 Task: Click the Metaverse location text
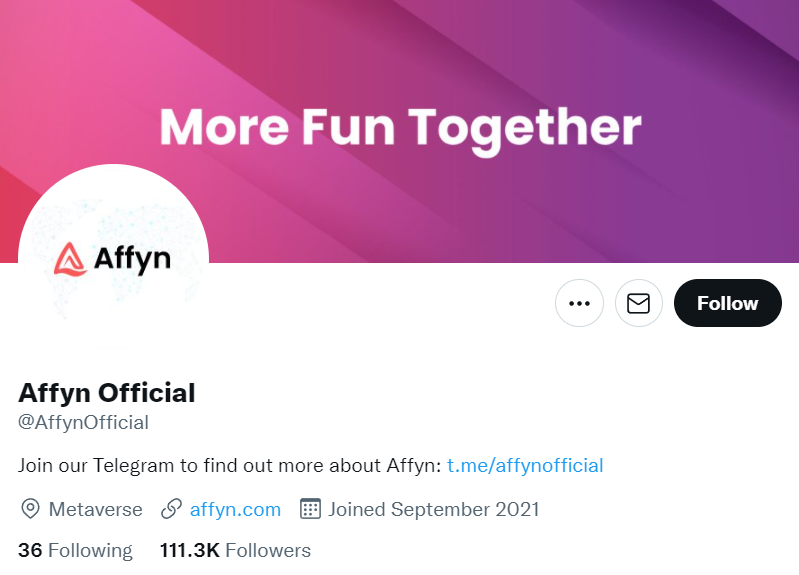(95, 509)
